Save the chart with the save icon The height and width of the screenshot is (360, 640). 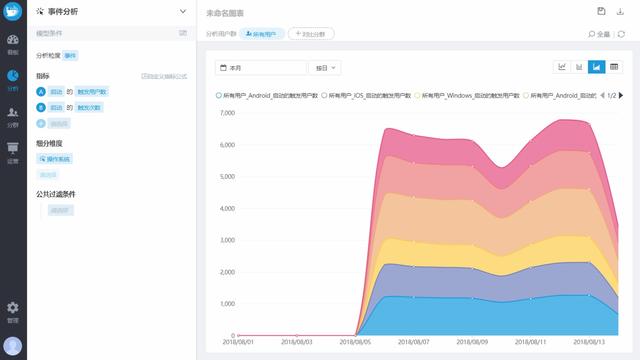601,11
